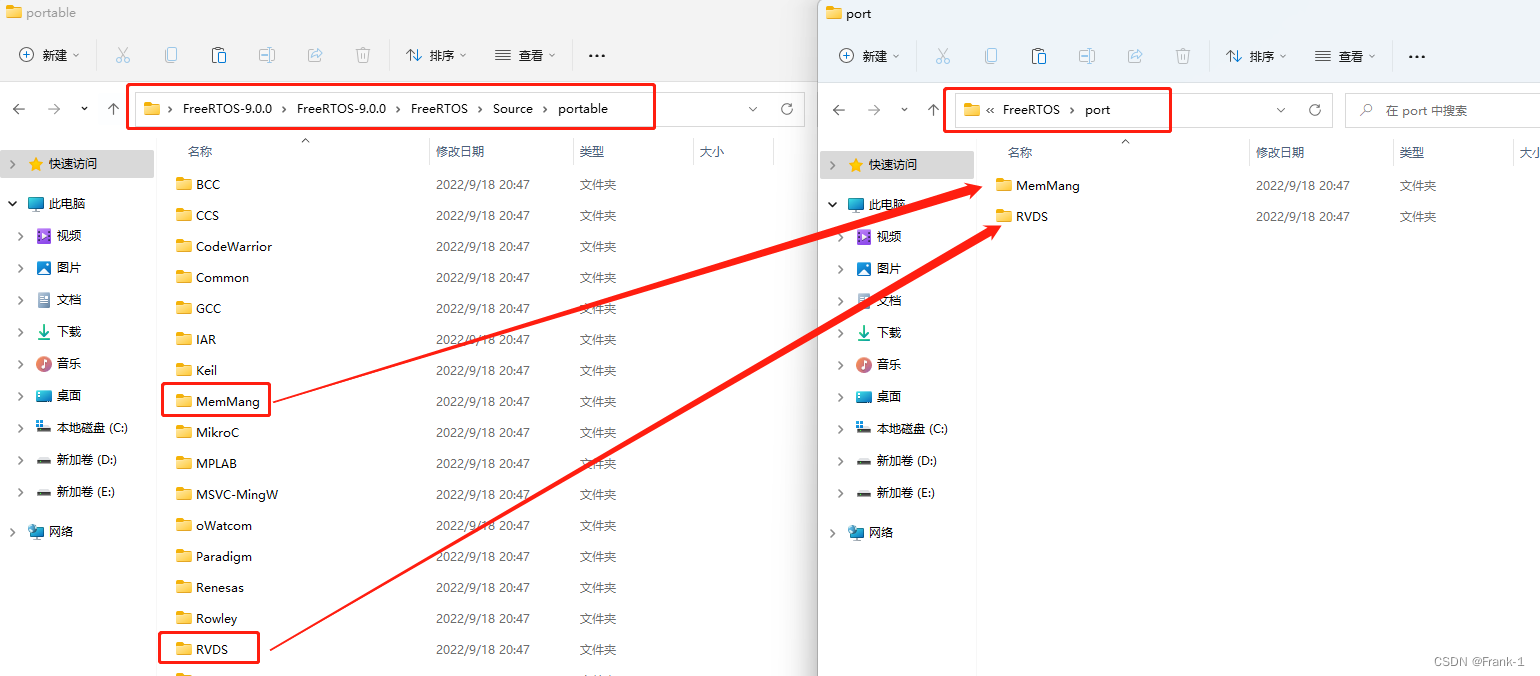This screenshot has width=1540, height=676.
Task: Click the Cut icon in port window toolbar
Action: pyautogui.click(x=943, y=56)
